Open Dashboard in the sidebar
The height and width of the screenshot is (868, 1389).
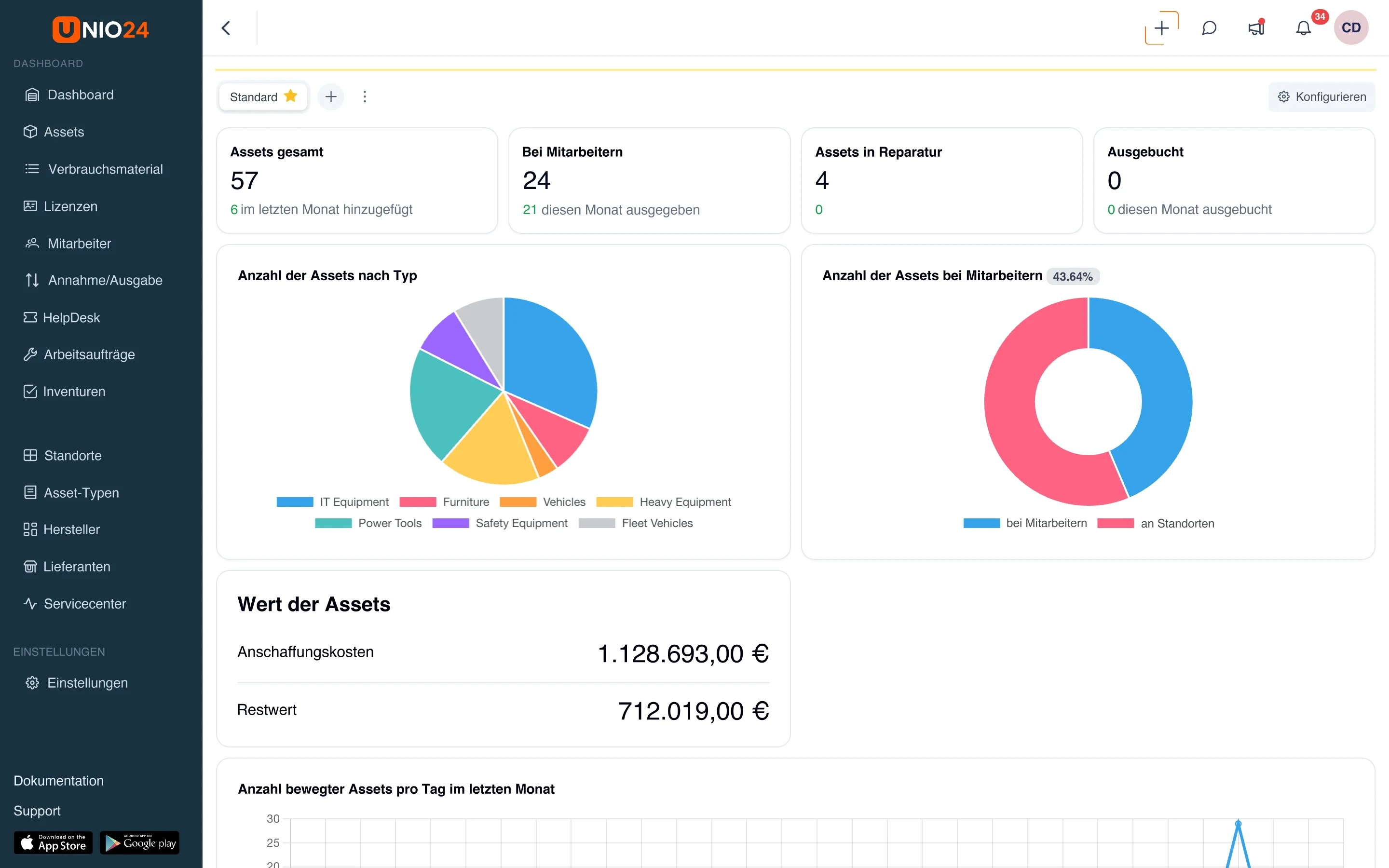tap(69, 95)
